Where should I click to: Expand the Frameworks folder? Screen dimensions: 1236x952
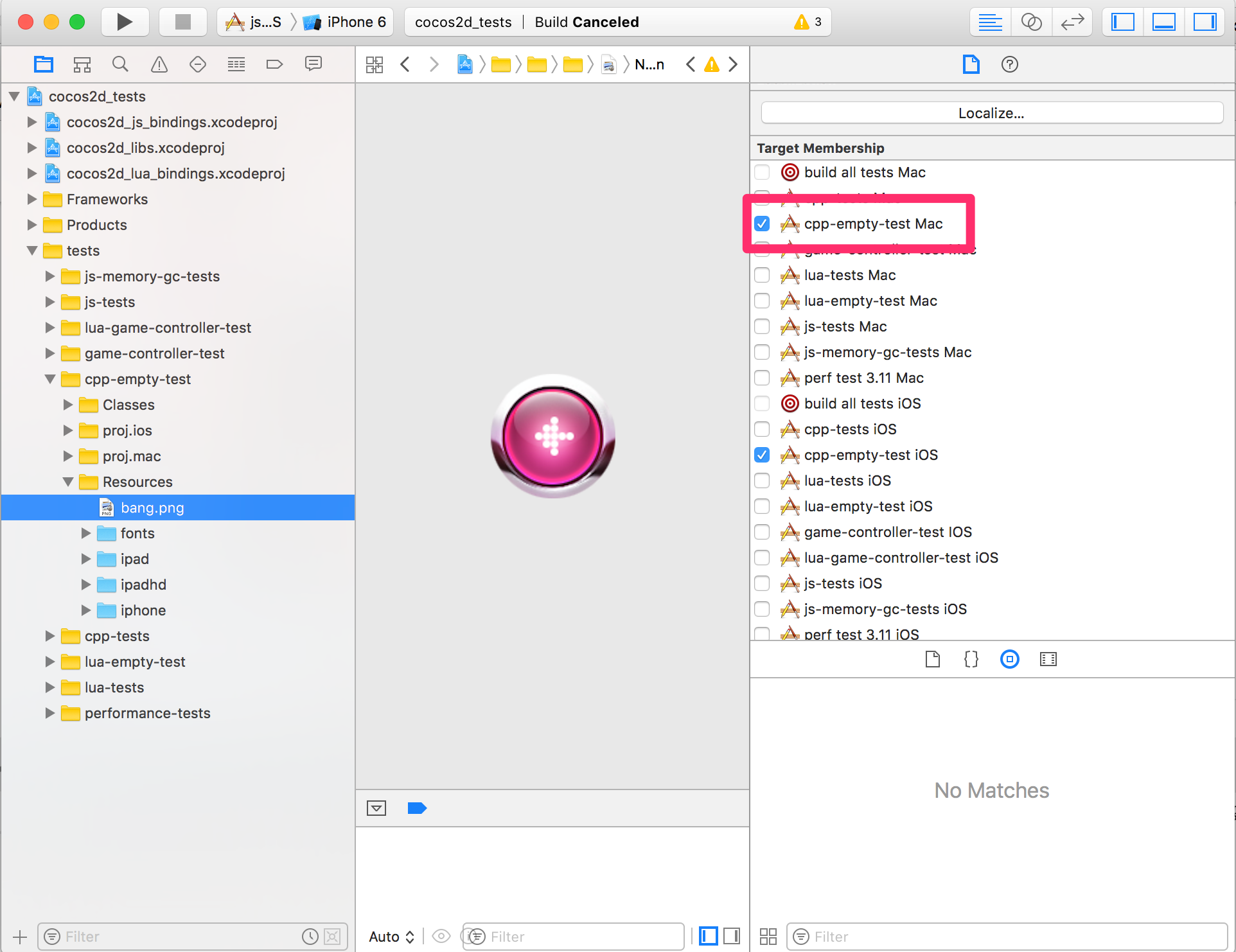tap(31, 199)
